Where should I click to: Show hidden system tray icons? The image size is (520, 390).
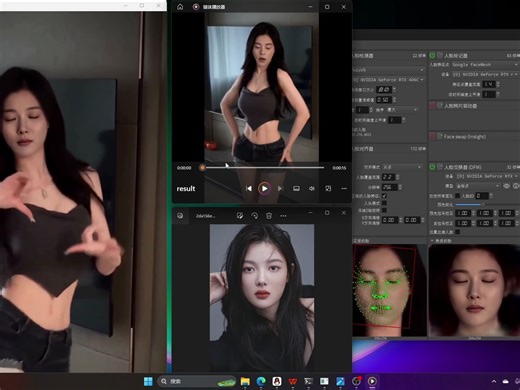[x=494, y=381]
